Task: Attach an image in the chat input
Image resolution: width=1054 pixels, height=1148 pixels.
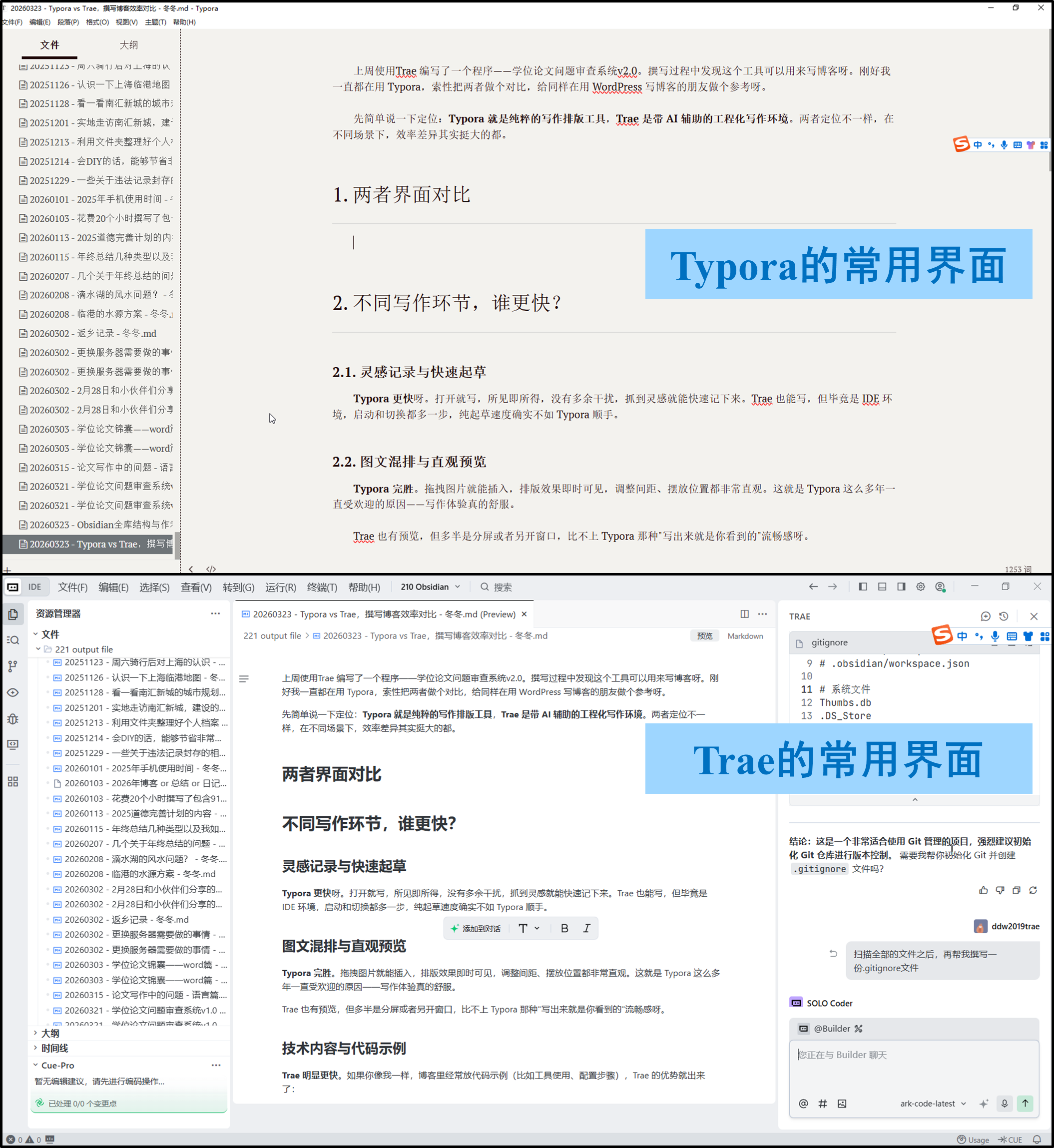Action: pyautogui.click(x=841, y=1104)
